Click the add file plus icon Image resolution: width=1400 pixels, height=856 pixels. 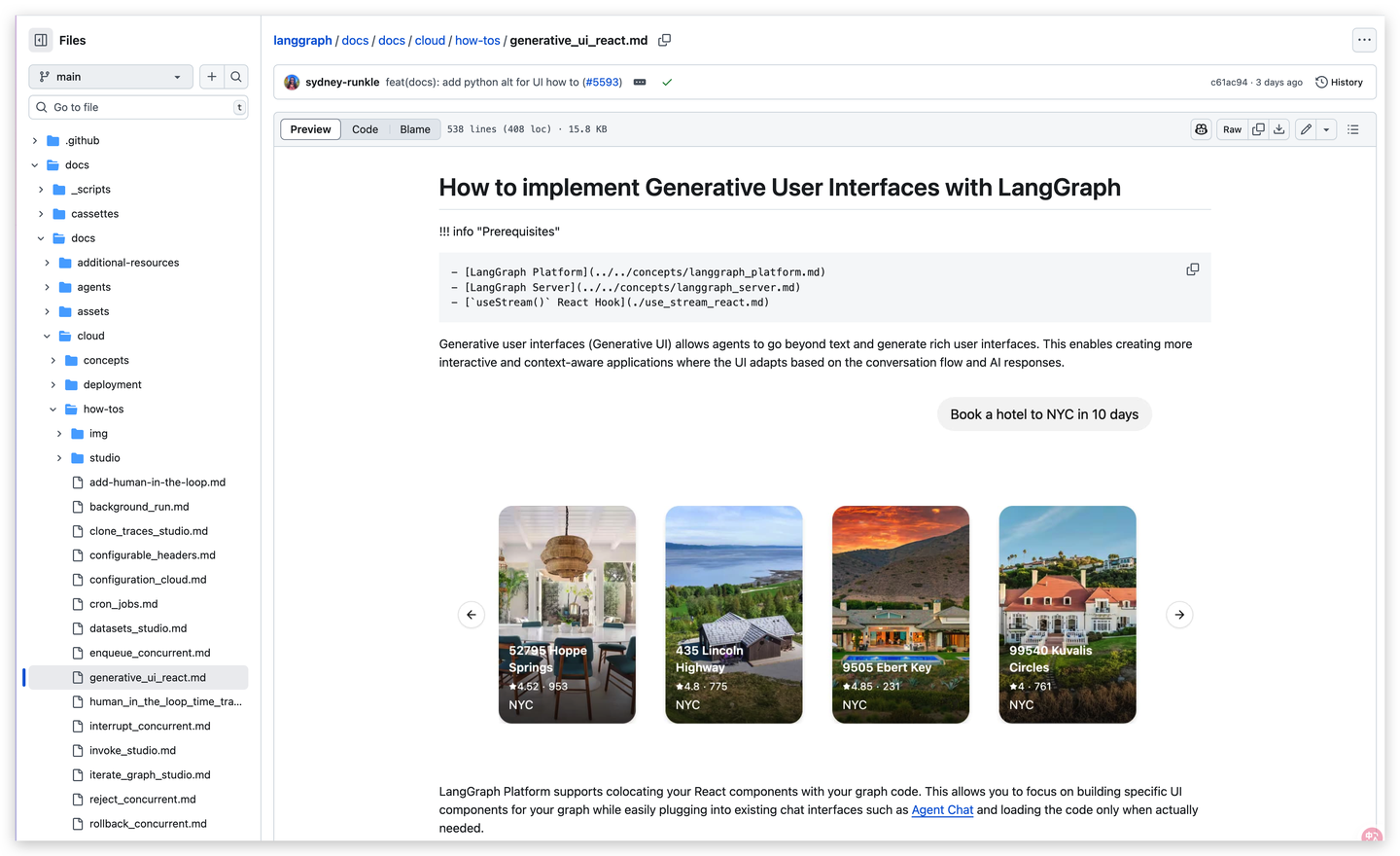click(x=211, y=77)
